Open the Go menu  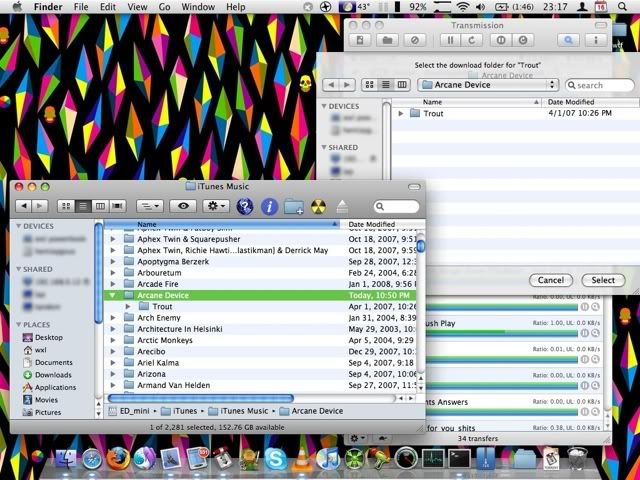pos(164,7)
